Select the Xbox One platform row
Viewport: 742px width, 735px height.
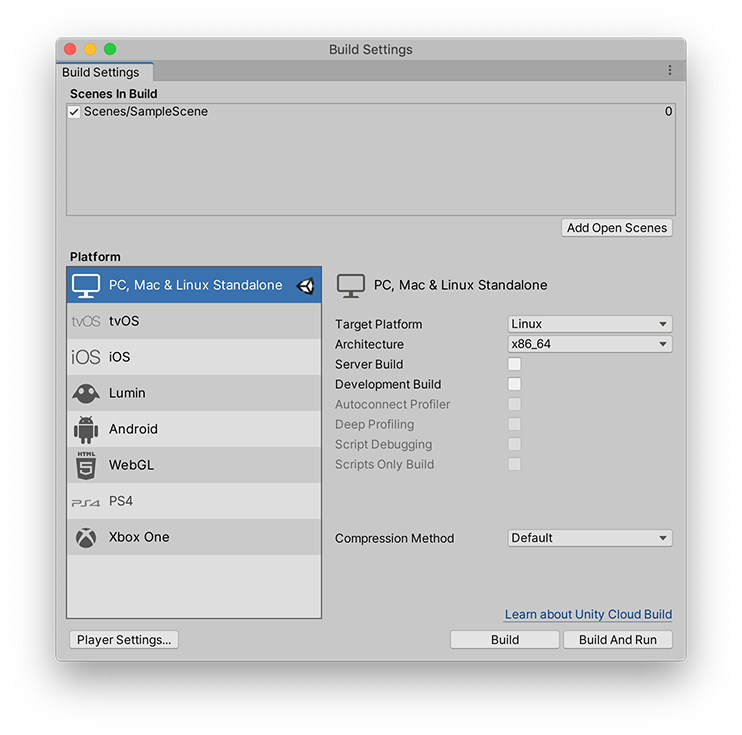[194, 537]
